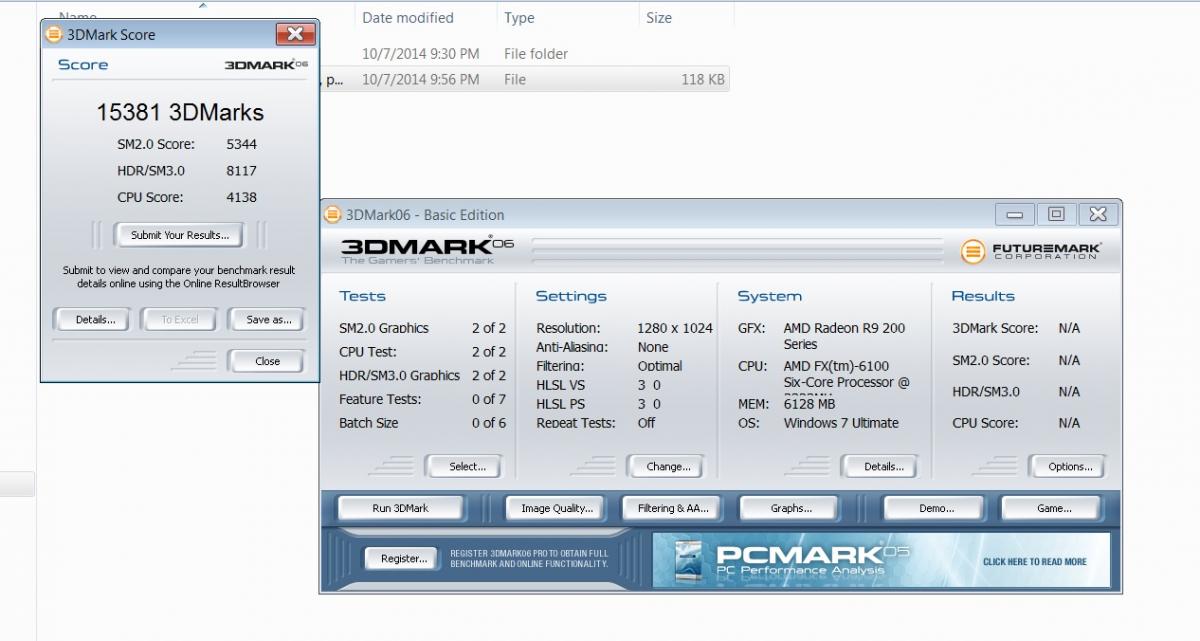Click the Close text button in score dialog

point(267,361)
